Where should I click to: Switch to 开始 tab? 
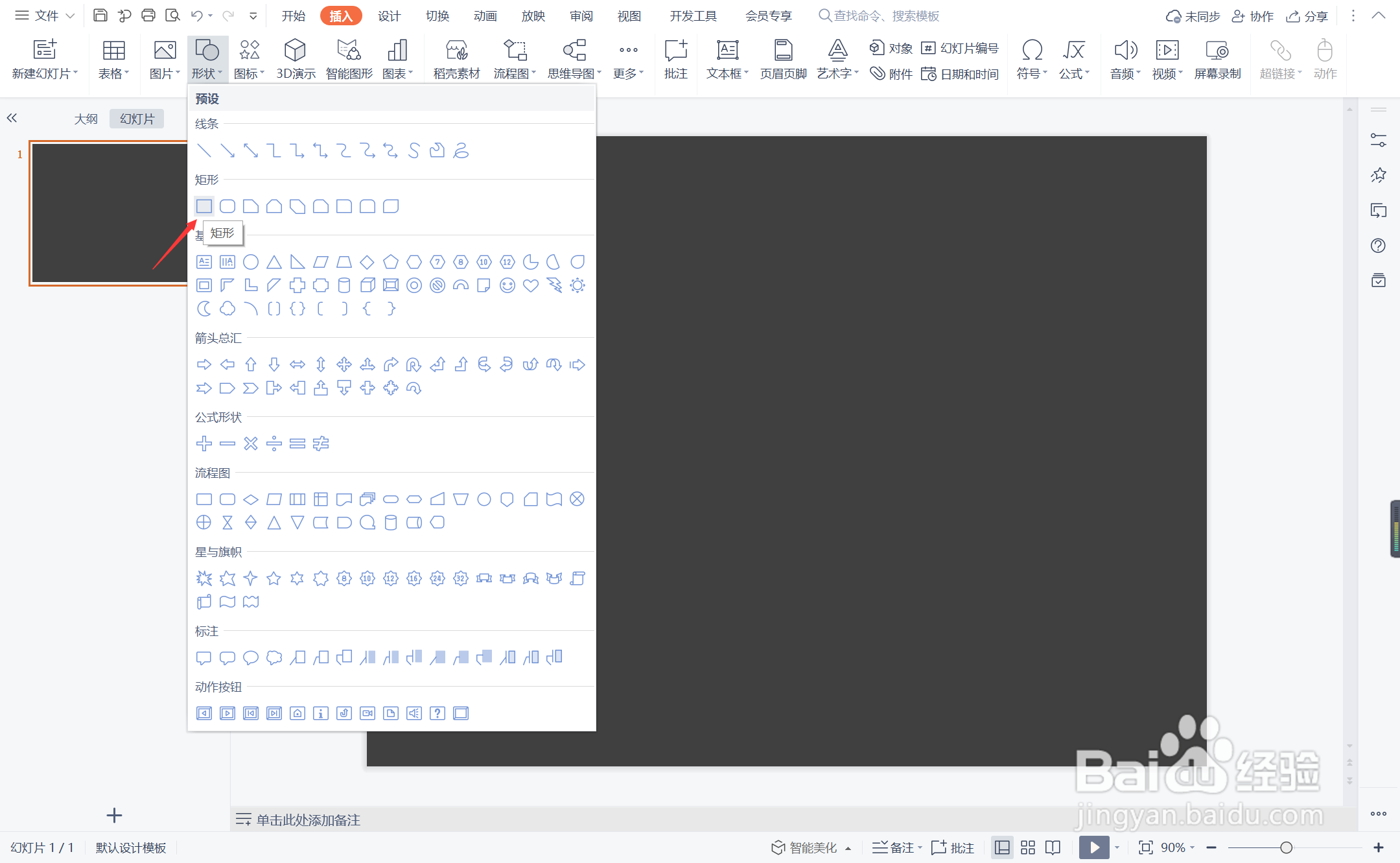click(293, 16)
